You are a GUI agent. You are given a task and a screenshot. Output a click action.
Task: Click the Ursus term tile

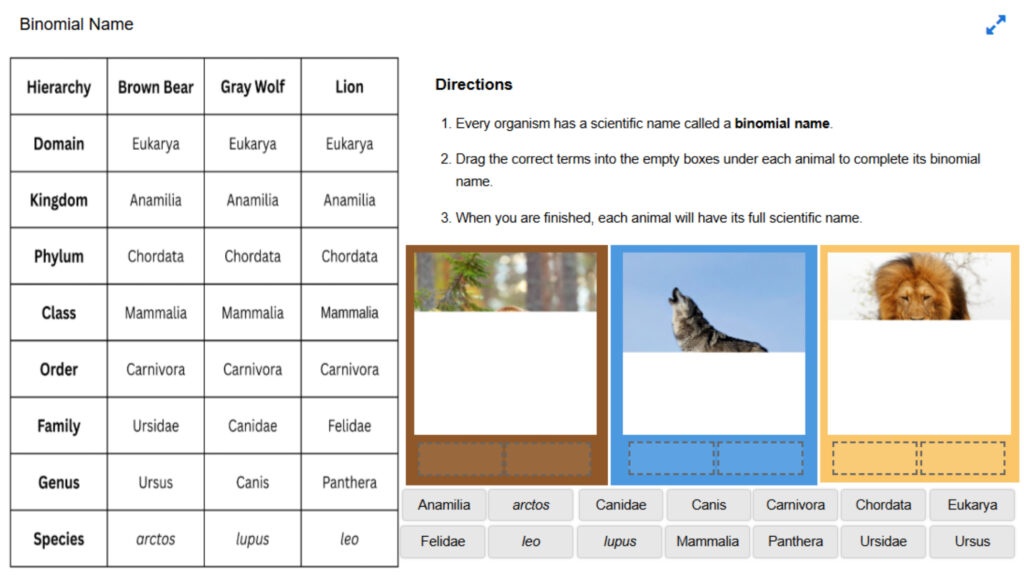(971, 541)
